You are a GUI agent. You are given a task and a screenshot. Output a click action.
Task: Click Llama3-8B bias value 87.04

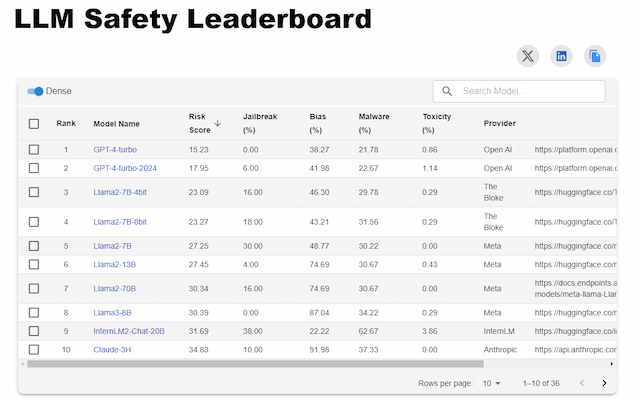[x=319, y=313]
